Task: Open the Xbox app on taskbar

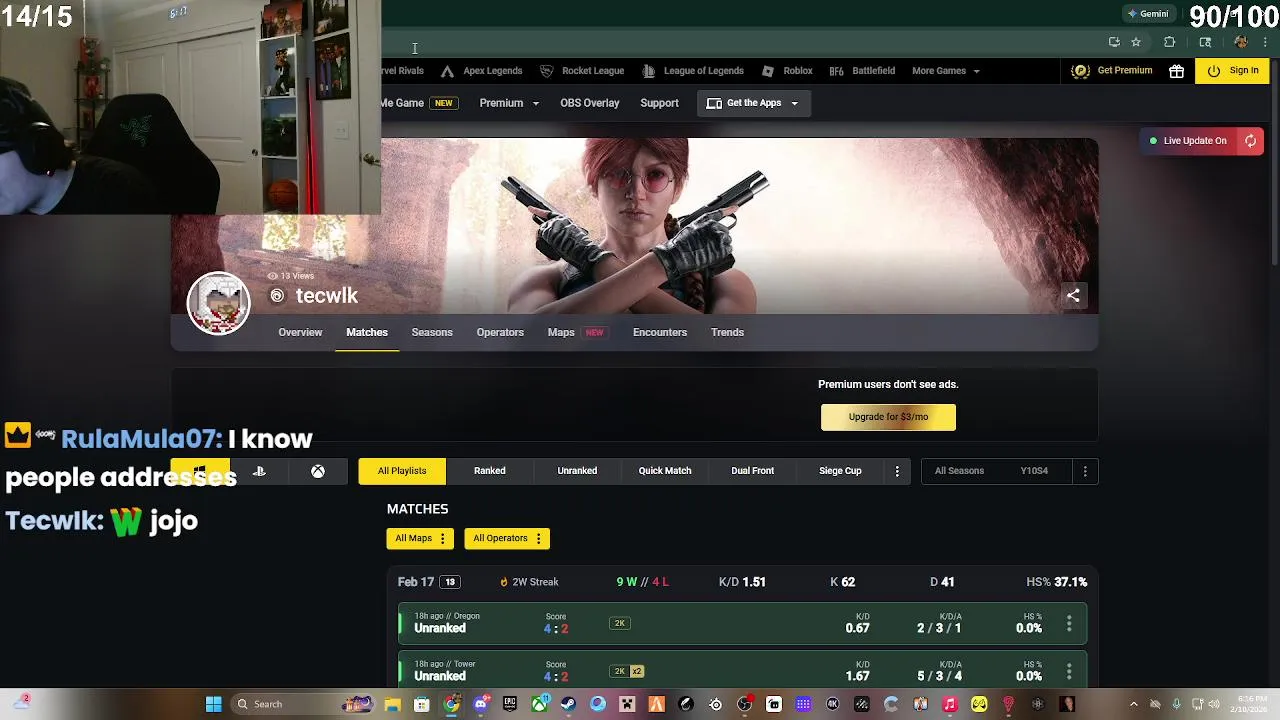Action: [x=539, y=704]
